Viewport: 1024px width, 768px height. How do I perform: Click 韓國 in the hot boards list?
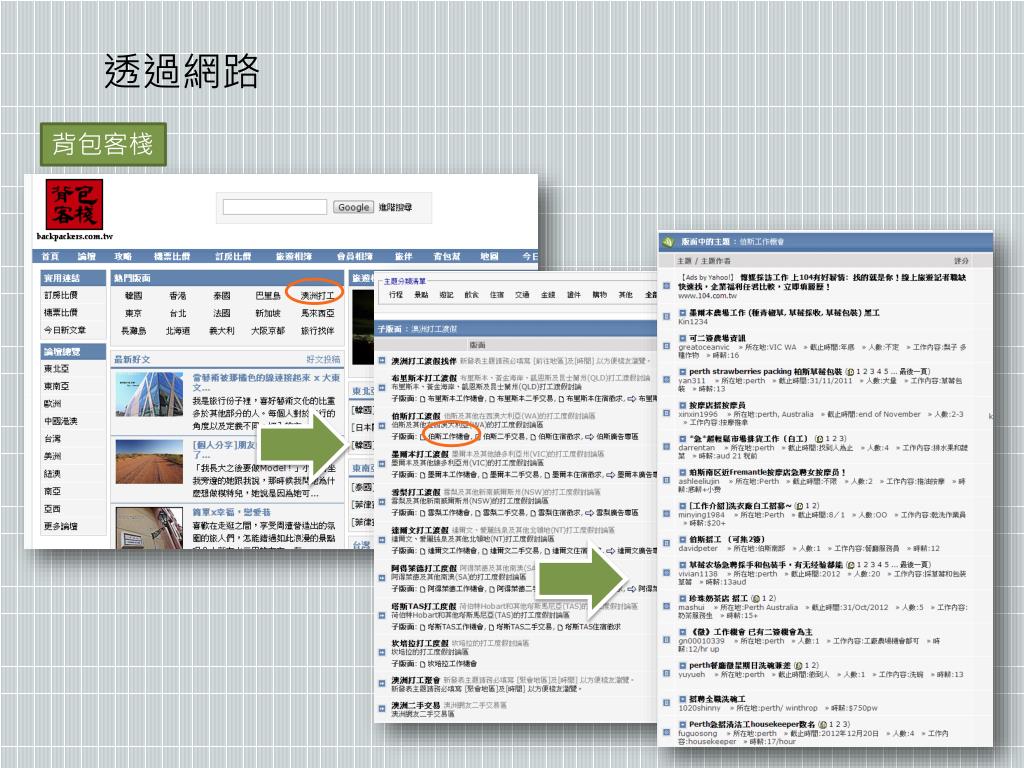(x=133, y=295)
